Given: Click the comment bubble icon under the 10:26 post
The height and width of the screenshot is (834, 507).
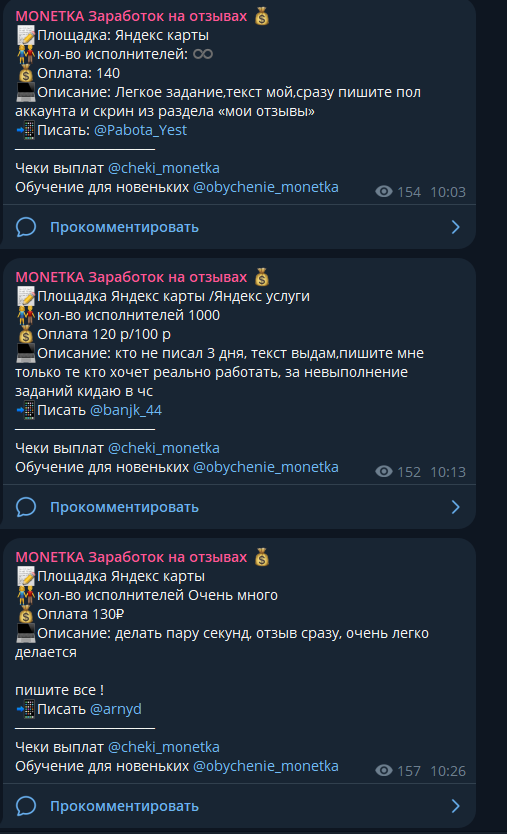Looking at the screenshot, I should coord(26,806).
